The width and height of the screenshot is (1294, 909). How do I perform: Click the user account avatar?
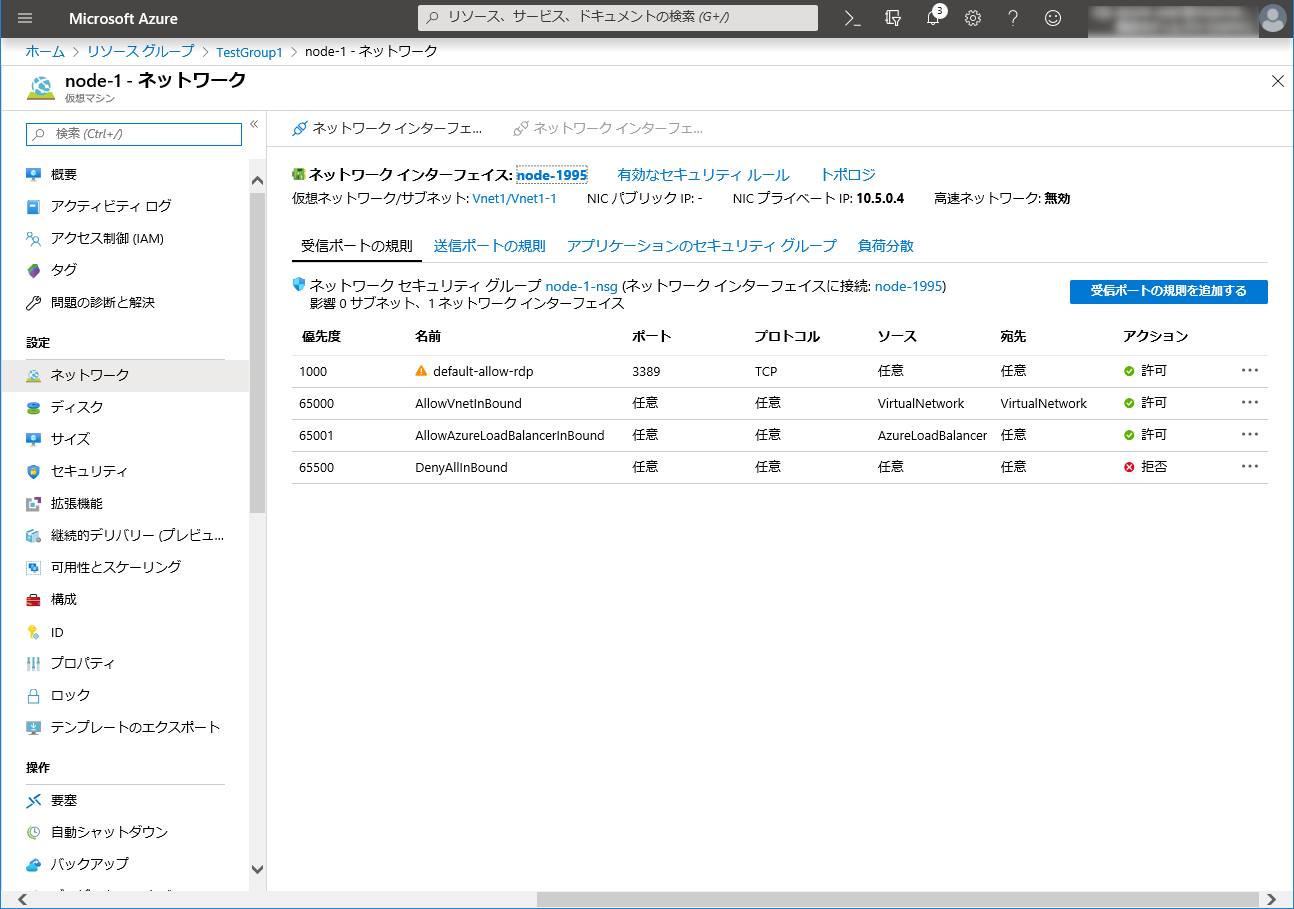[1272, 18]
